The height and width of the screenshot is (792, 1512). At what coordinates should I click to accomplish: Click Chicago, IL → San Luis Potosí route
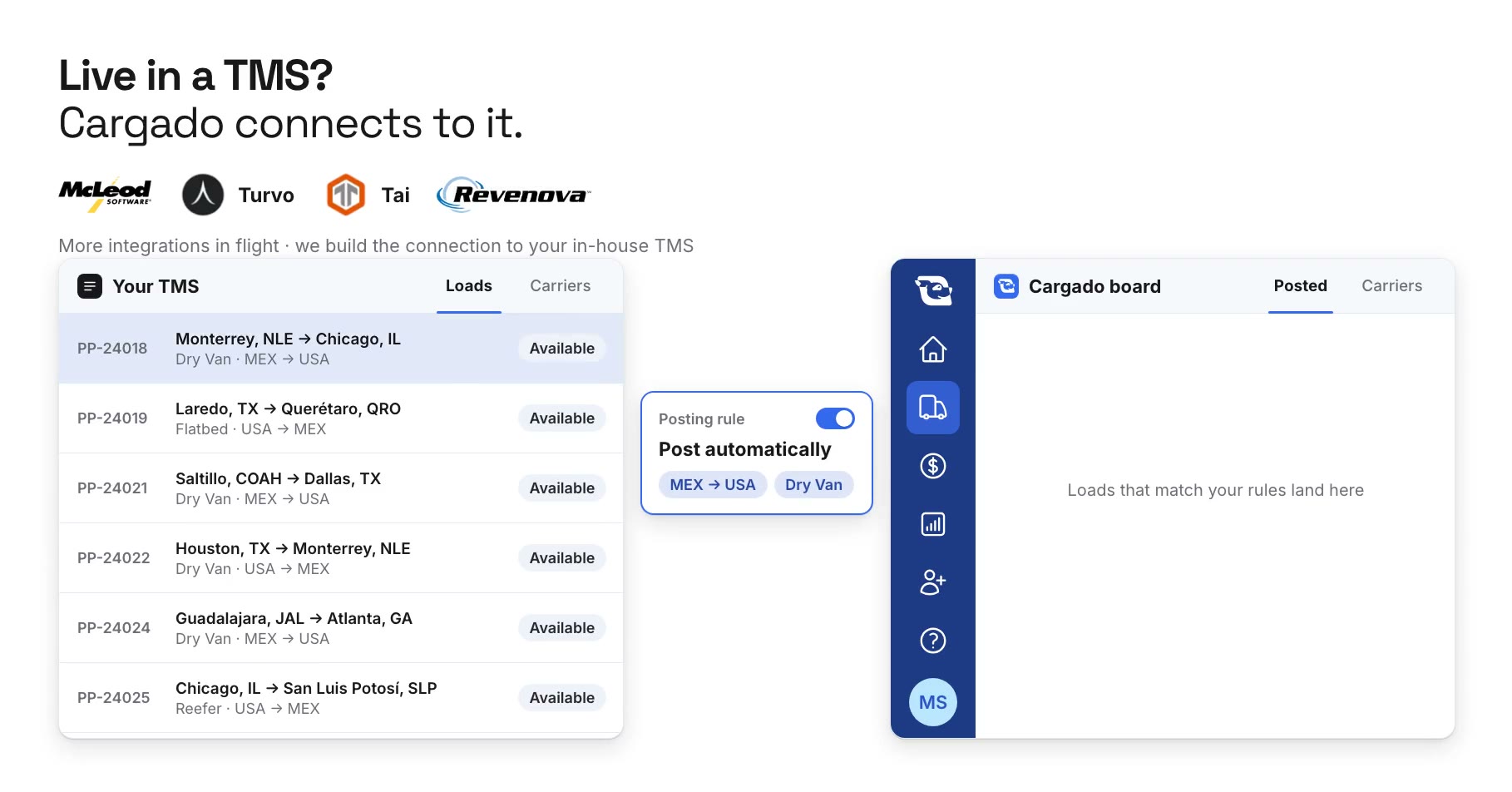pyautogui.click(x=306, y=688)
